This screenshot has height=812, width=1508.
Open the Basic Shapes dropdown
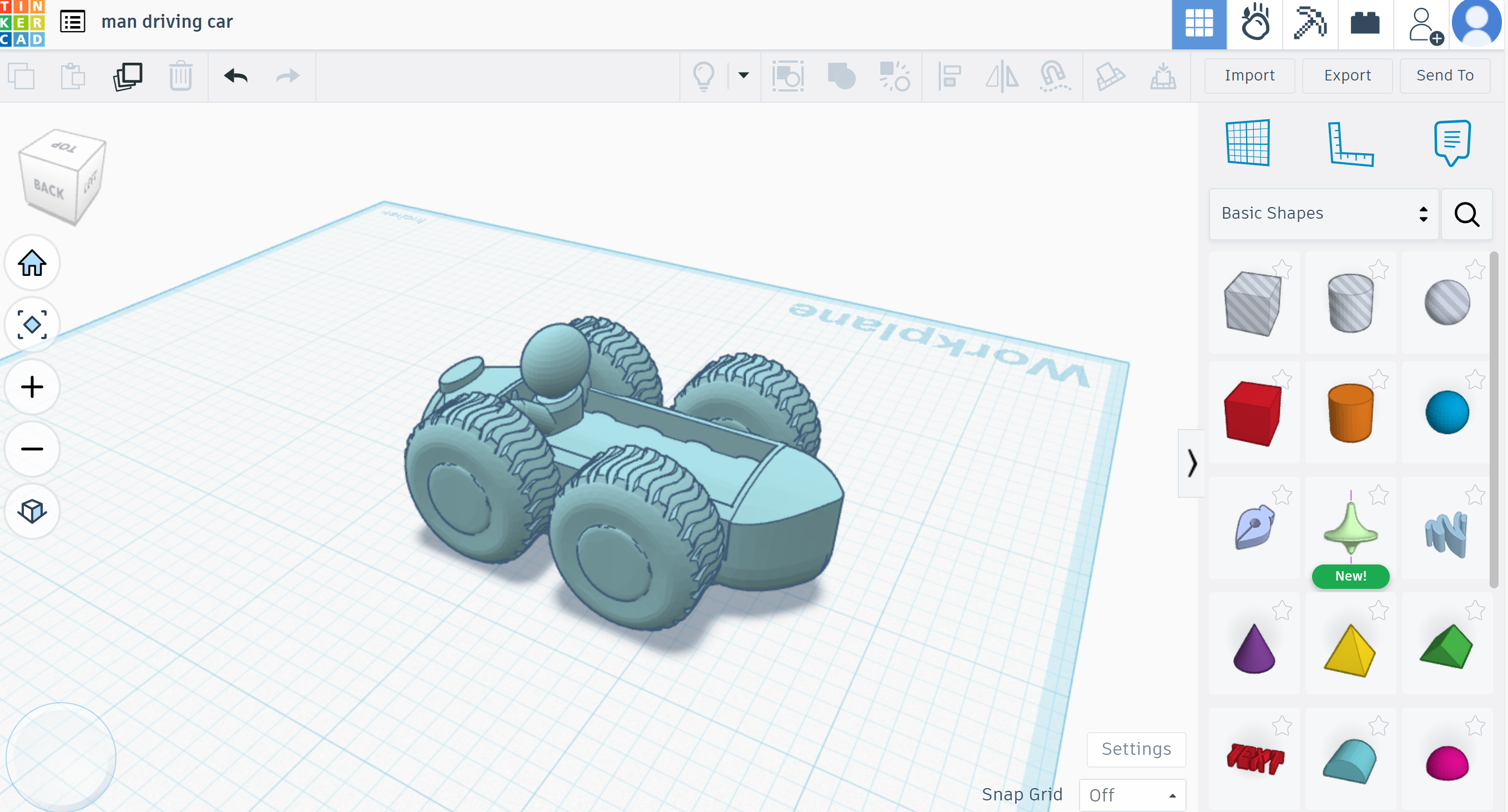[x=1324, y=213]
